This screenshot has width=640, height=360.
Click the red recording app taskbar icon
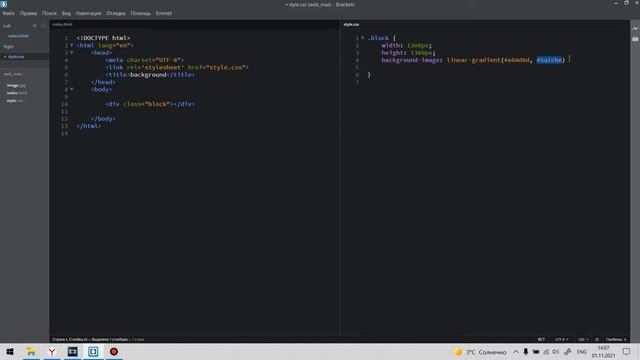pos(114,351)
